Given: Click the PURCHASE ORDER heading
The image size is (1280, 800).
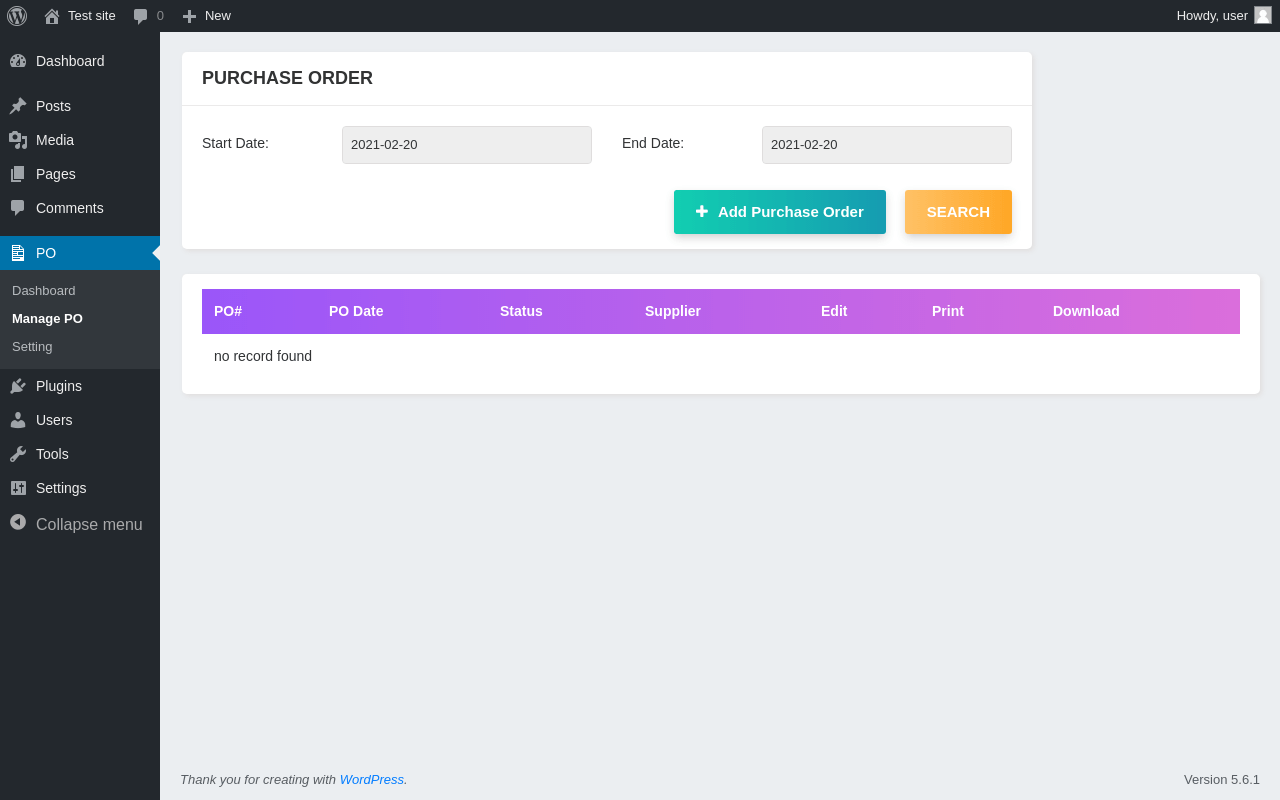Looking at the screenshot, I should 287,78.
